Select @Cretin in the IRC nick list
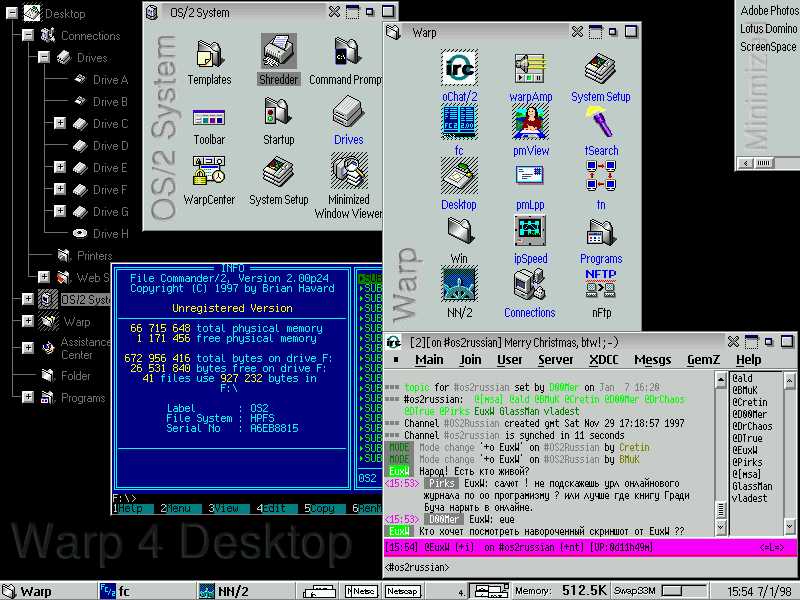Screen dimensions: 800x600 click(x=749, y=402)
